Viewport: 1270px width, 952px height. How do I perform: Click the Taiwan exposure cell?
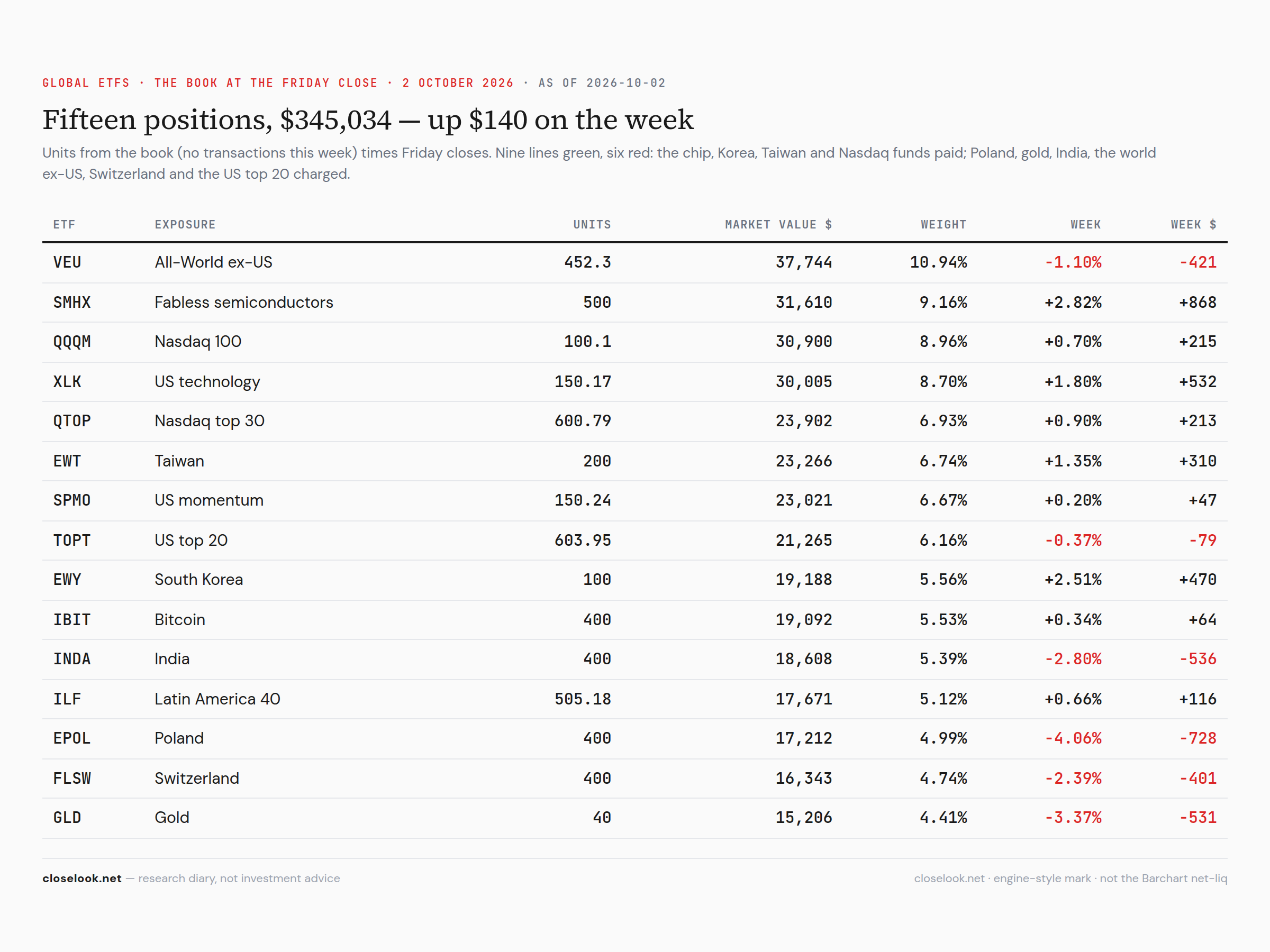[x=180, y=461]
